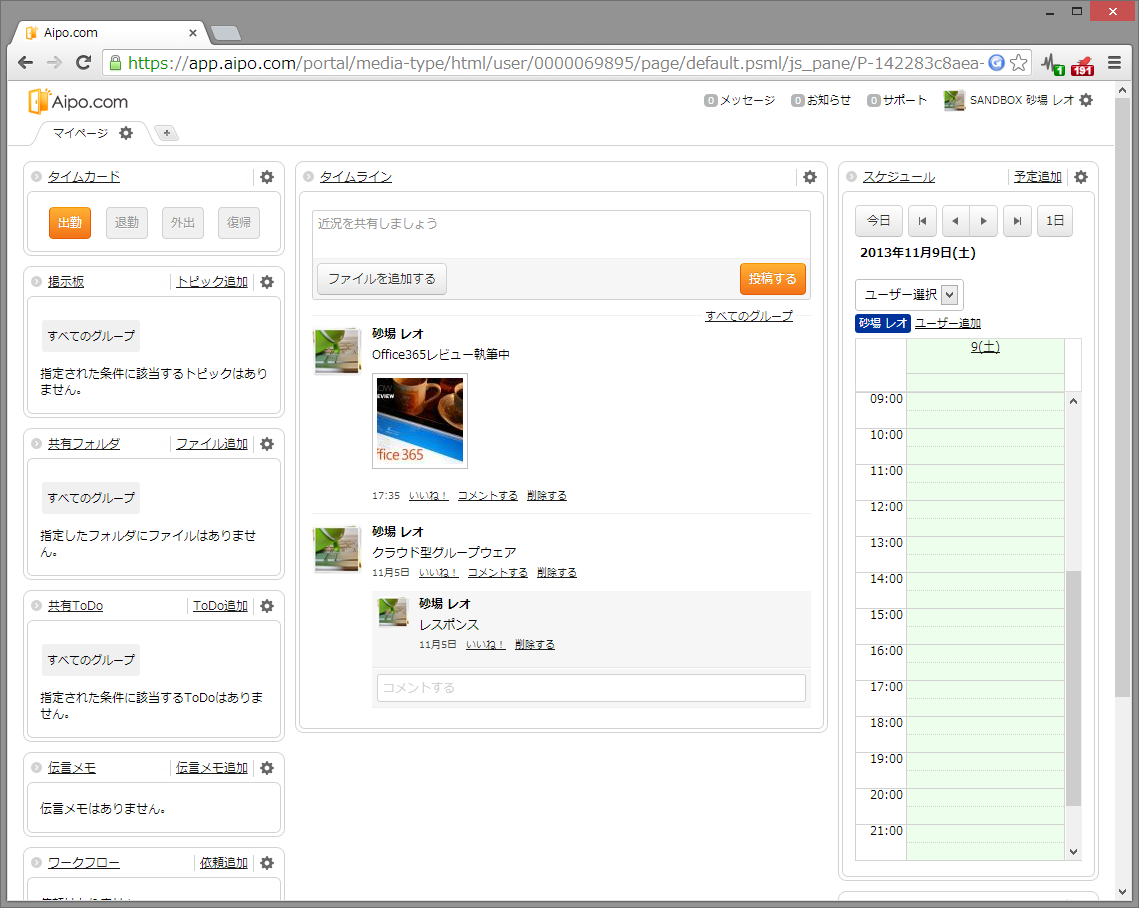The image size is (1139, 908).
Task: Select すべてのグループ in the 共有ToDo widget
Action: (91, 660)
